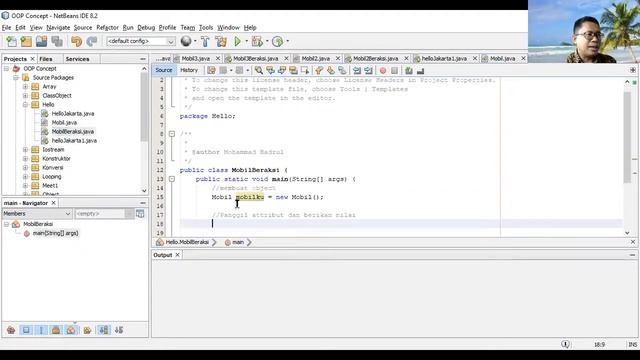The width and height of the screenshot is (640, 360).
Task: Click the Build Project hammer icon
Action: (205, 41)
